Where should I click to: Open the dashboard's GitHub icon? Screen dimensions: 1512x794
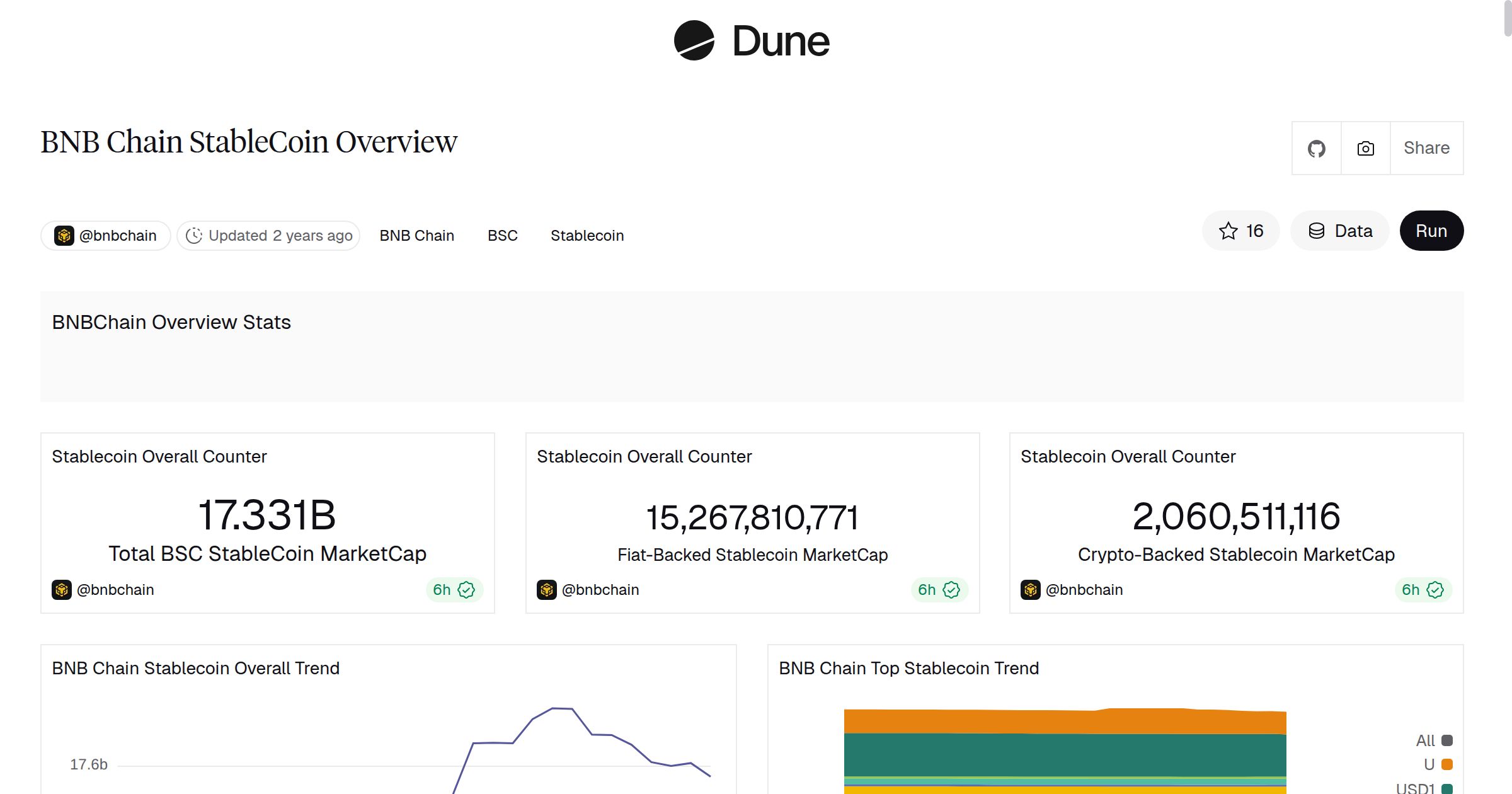(1317, 147)
